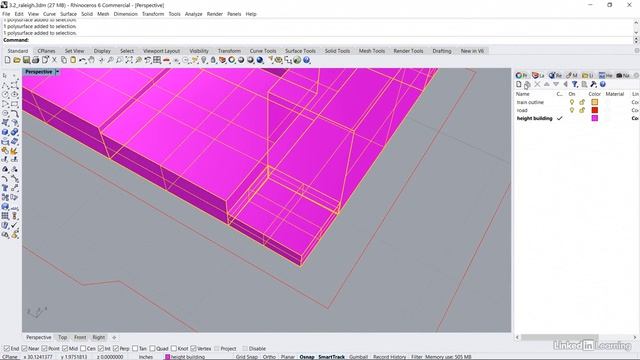Click the grey Shade sphere icon
Viewport: 640px width, 360px height.
point(241,60)
